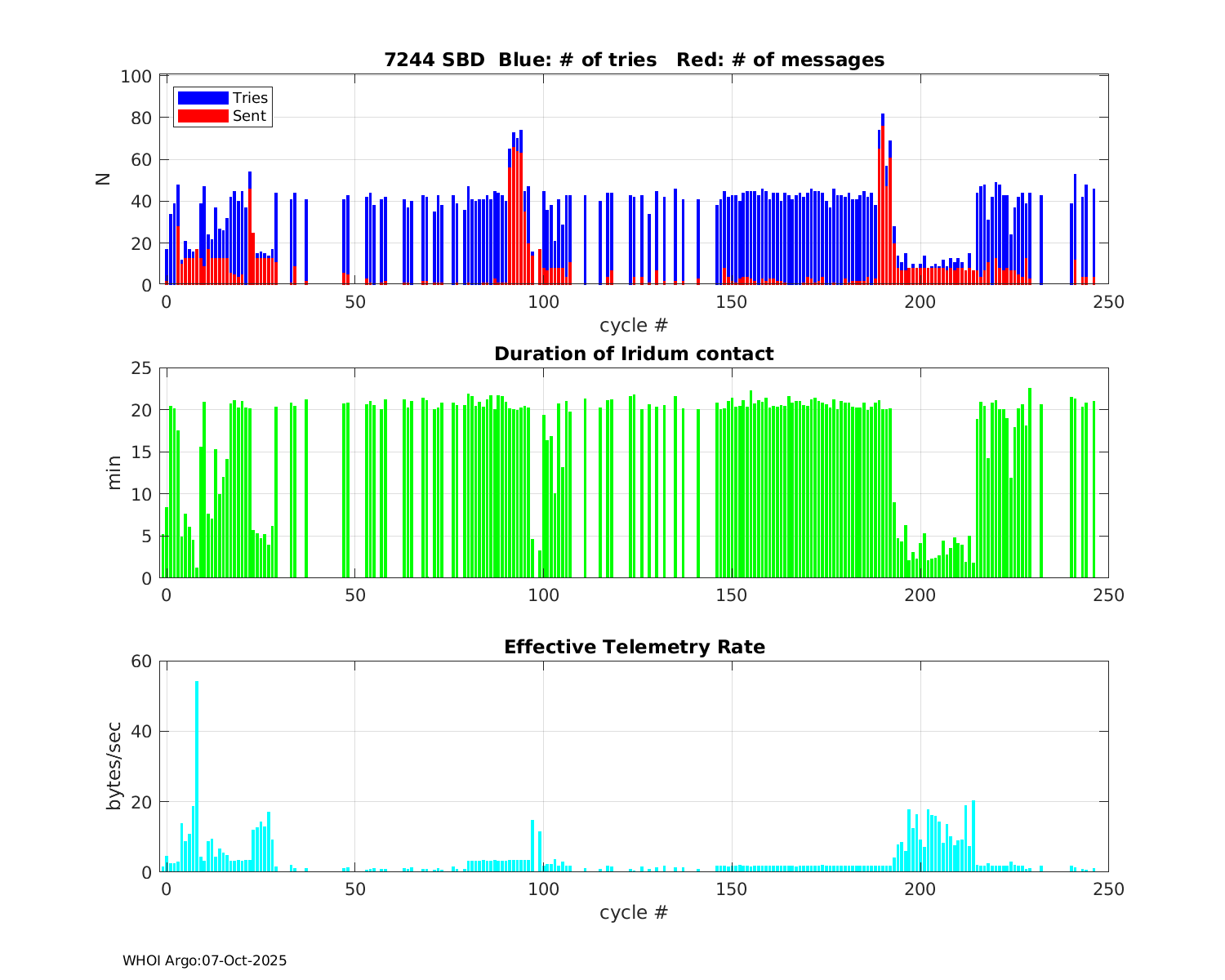Click "cycle #" label under the top chart
The image size is (1225, 980).
(634, 325)
